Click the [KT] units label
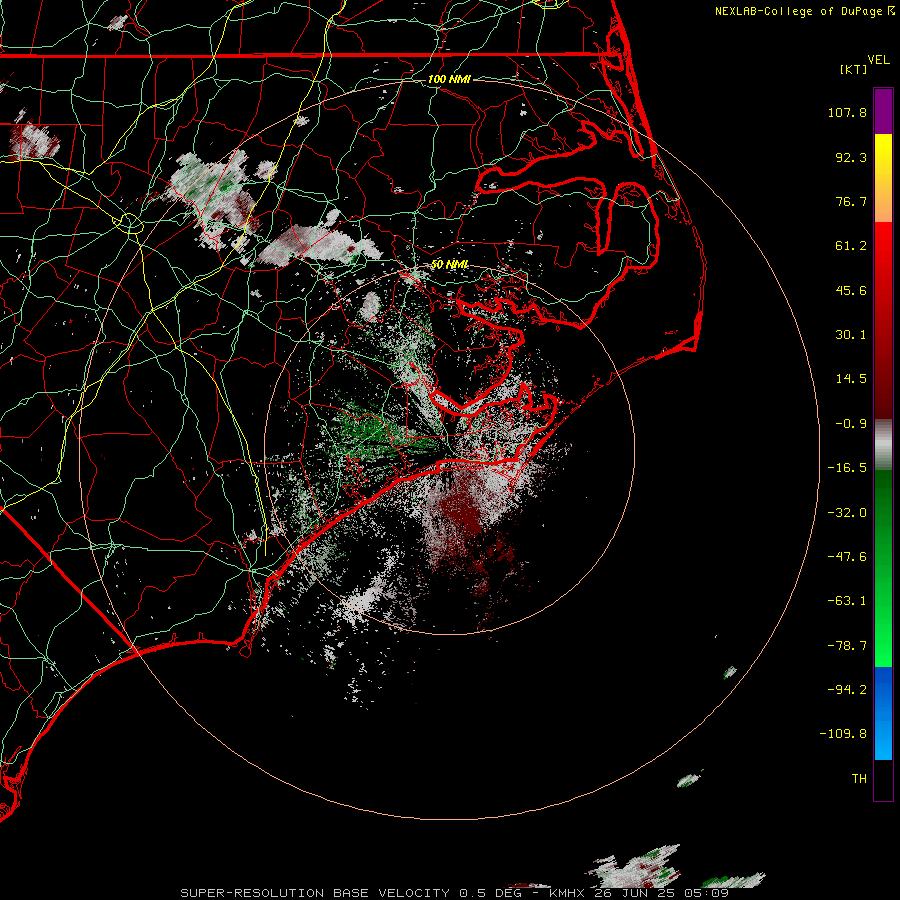The height and width of the screenshot is (900, 900). point(853,69)
